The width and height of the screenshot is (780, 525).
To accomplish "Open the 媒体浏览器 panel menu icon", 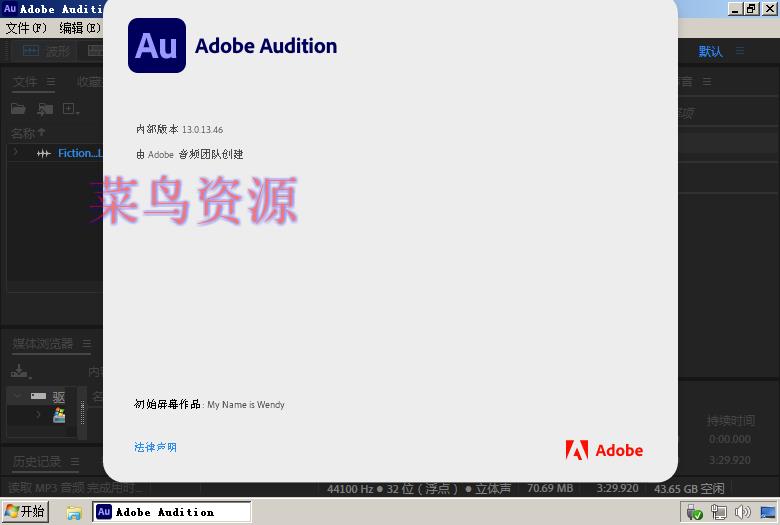I will click(87, 343).
